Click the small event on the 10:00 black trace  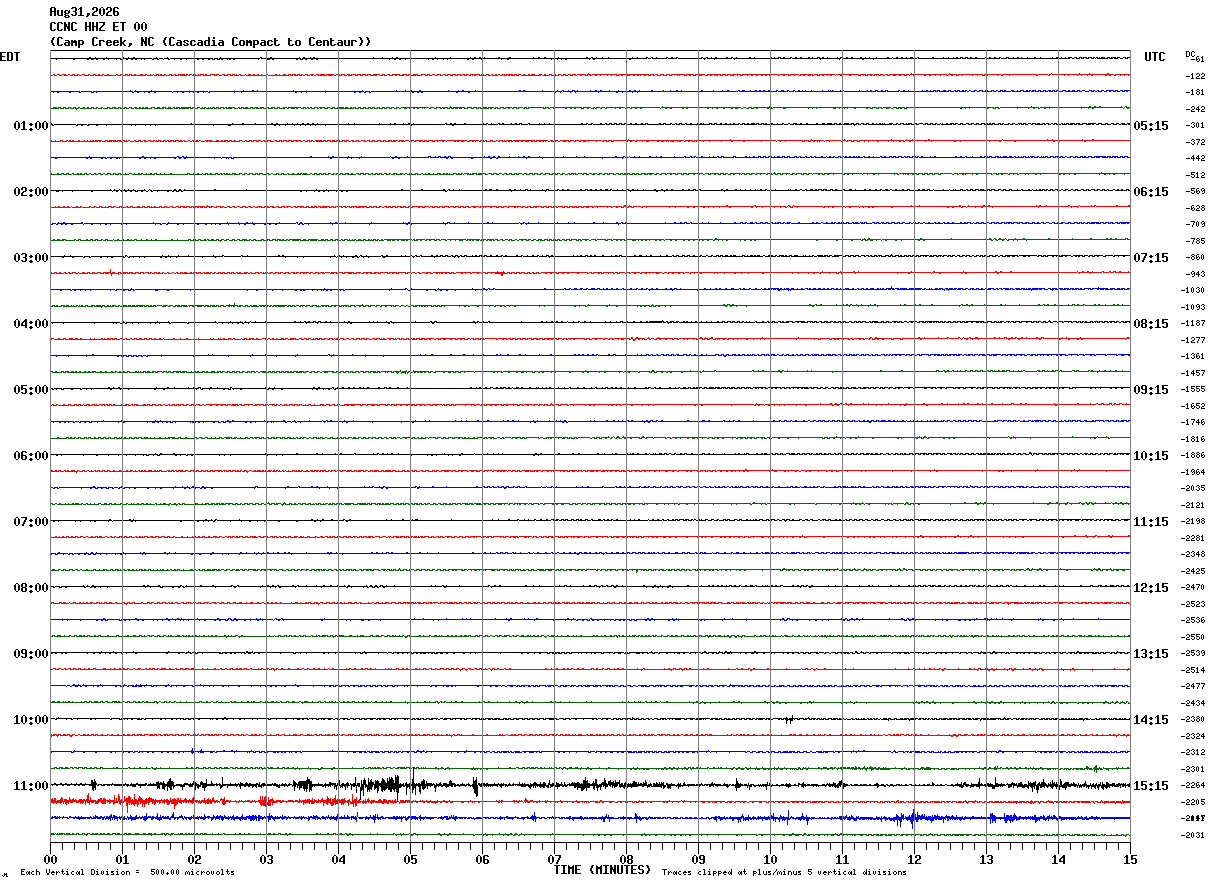(x=789, y=719)
